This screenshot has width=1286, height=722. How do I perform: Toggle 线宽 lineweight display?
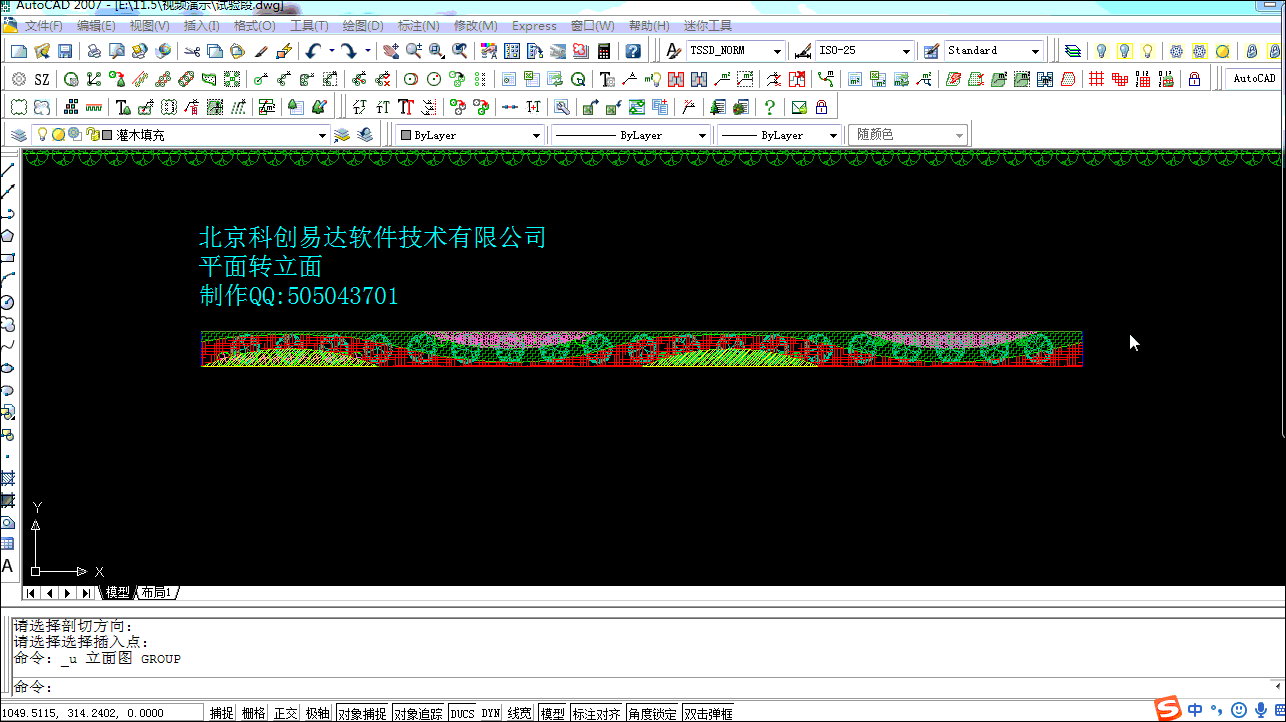click(x=520, y=713)
